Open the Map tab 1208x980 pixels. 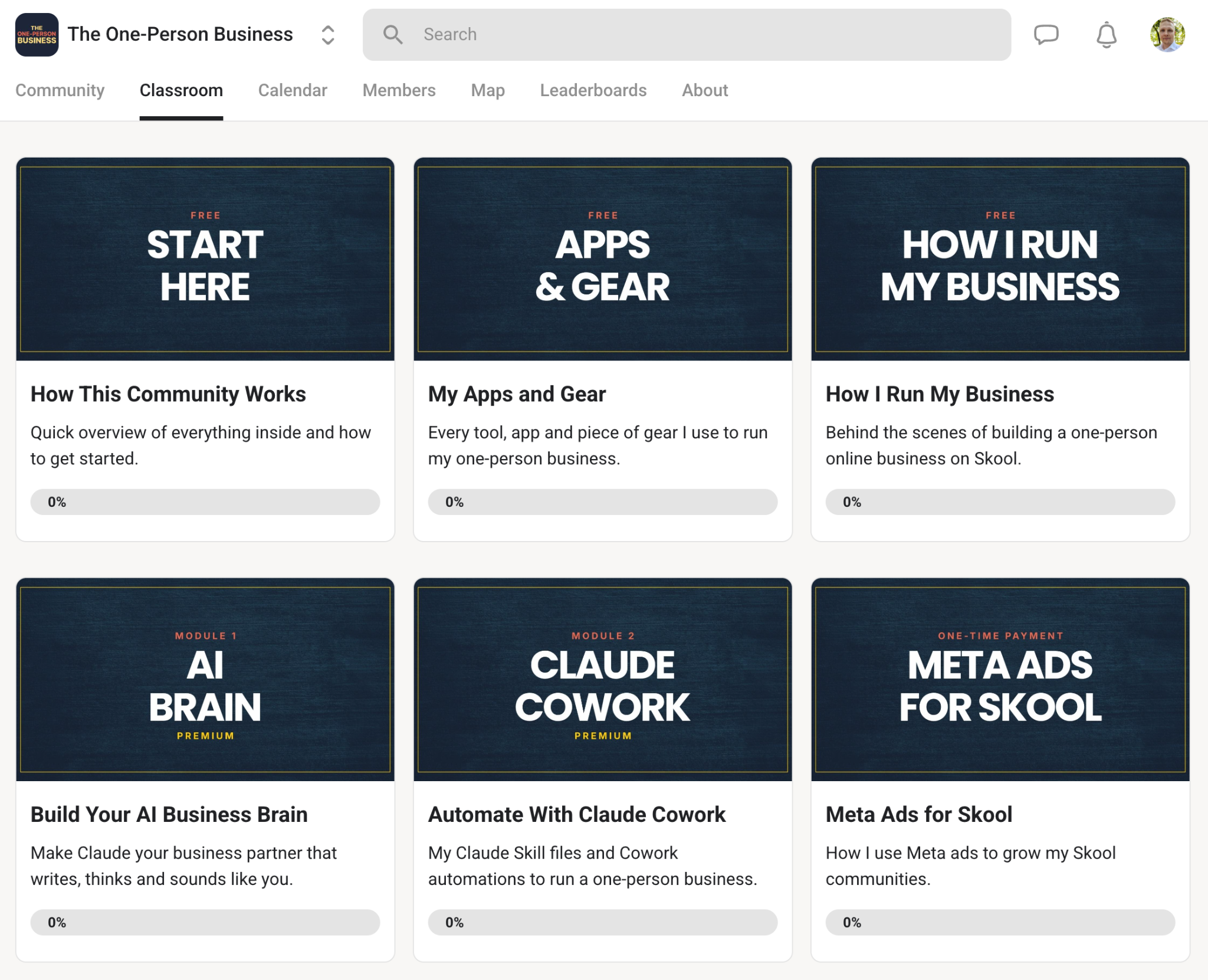[488, 90]
